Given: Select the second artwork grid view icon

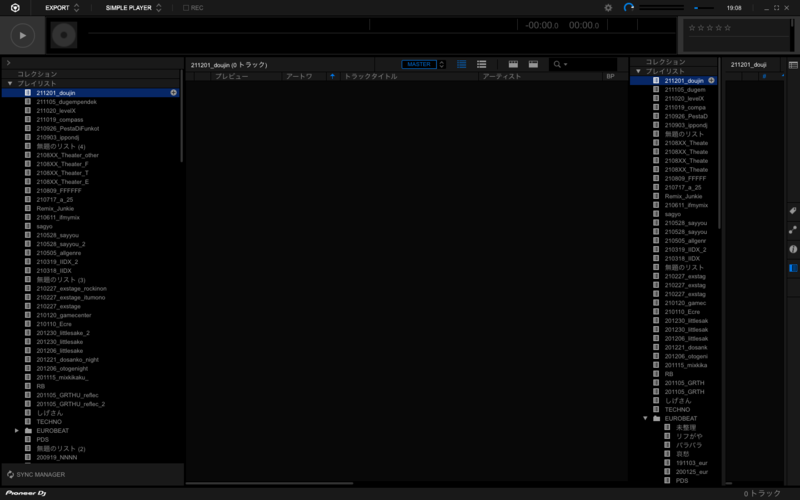Looking at the screenshot, I should [x=533, y=64].
